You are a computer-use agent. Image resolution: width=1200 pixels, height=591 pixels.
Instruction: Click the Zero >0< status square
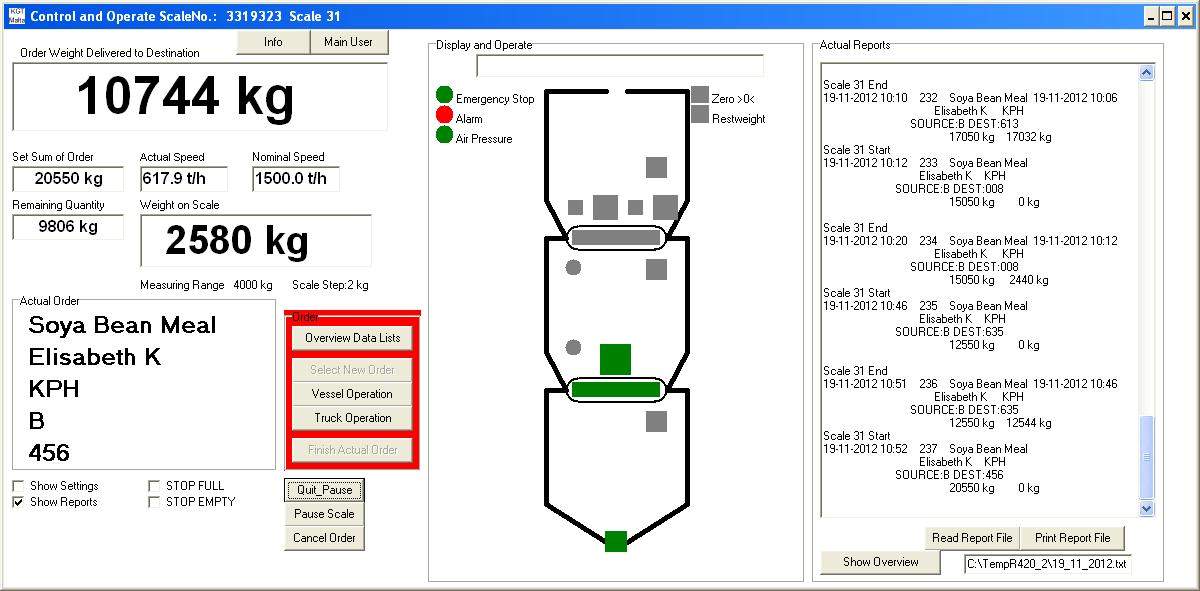[700, 95]
